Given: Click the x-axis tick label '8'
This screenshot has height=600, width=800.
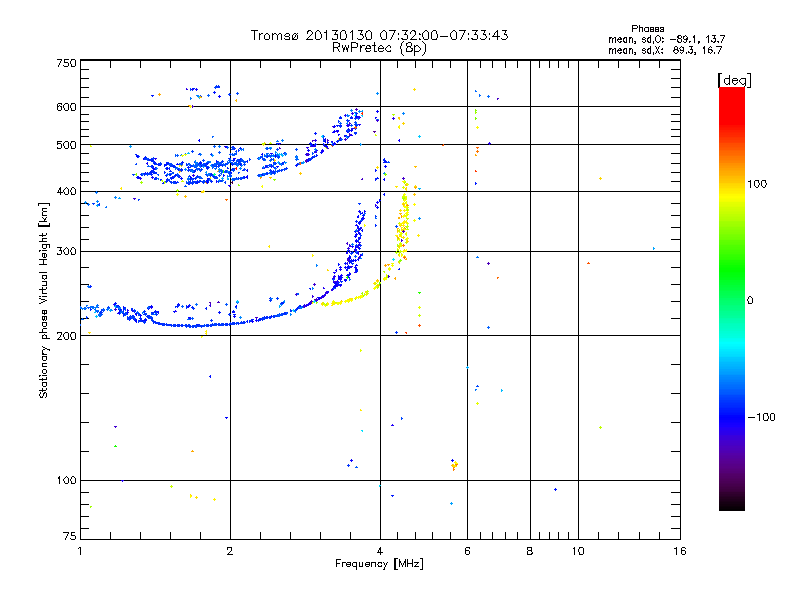Looking at the screenshot, I should (530, 551).
